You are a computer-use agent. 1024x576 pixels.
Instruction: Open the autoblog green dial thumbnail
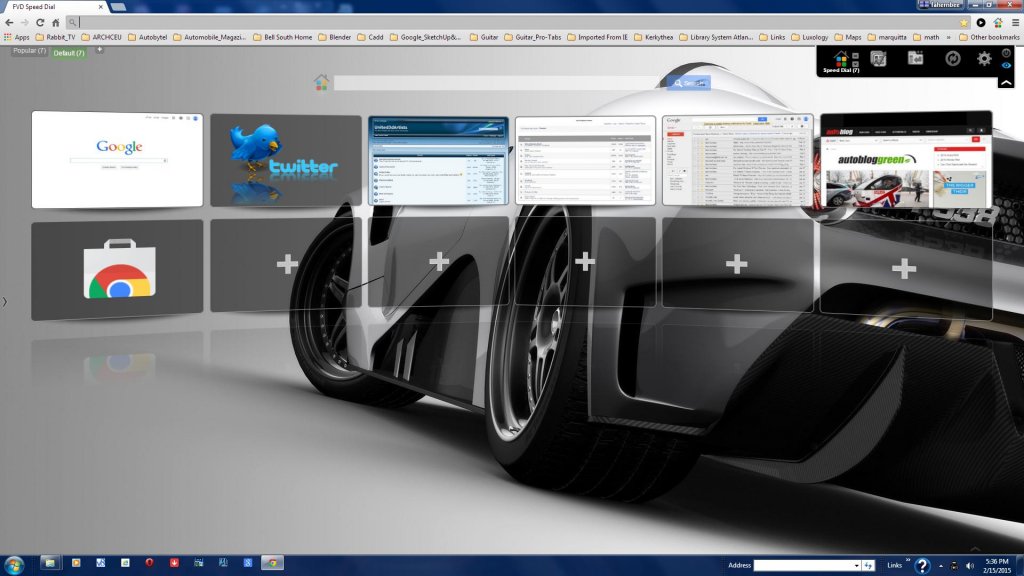(x=906, y=160)
